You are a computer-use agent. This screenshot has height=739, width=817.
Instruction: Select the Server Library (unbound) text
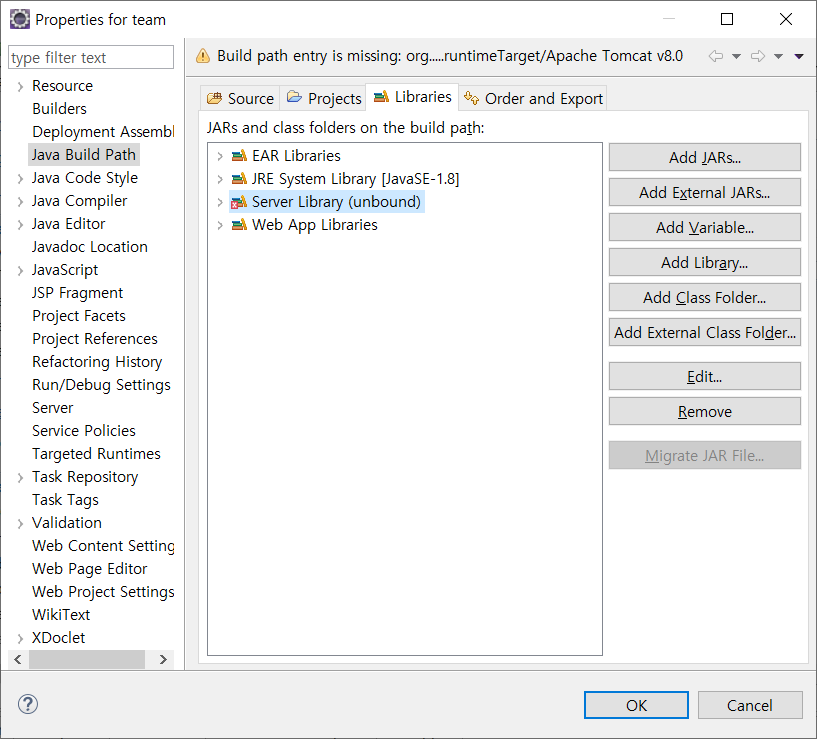point(336,202)
